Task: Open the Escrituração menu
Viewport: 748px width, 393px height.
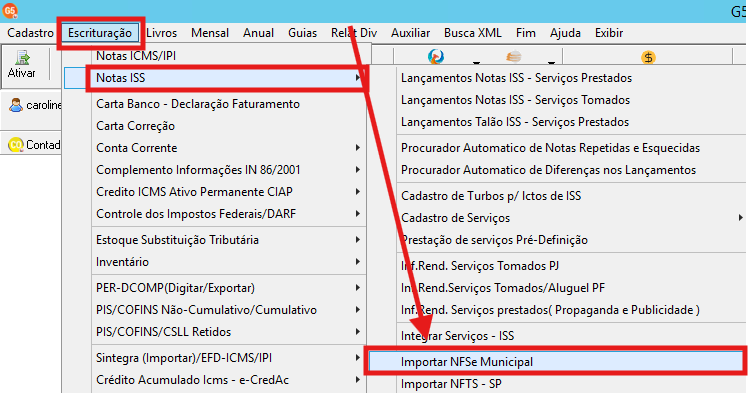Action: [x=100, y=33]
